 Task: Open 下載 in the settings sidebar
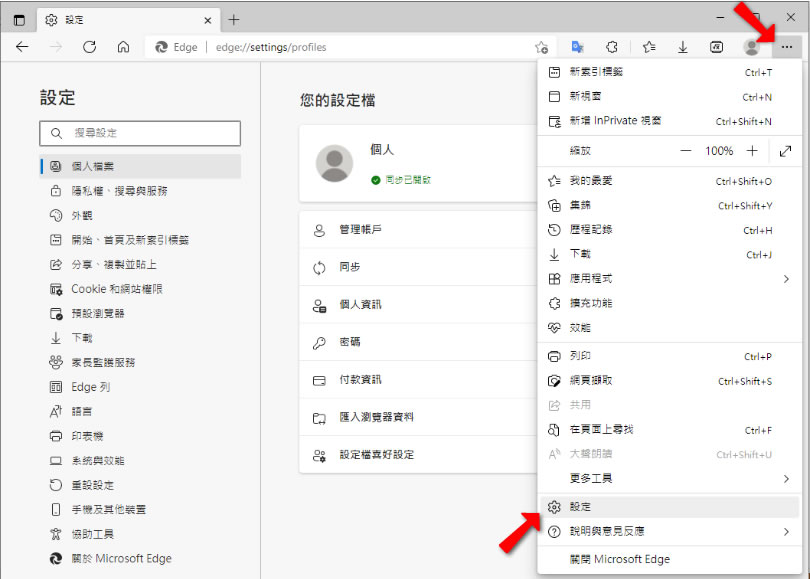(x=140, y=338)
